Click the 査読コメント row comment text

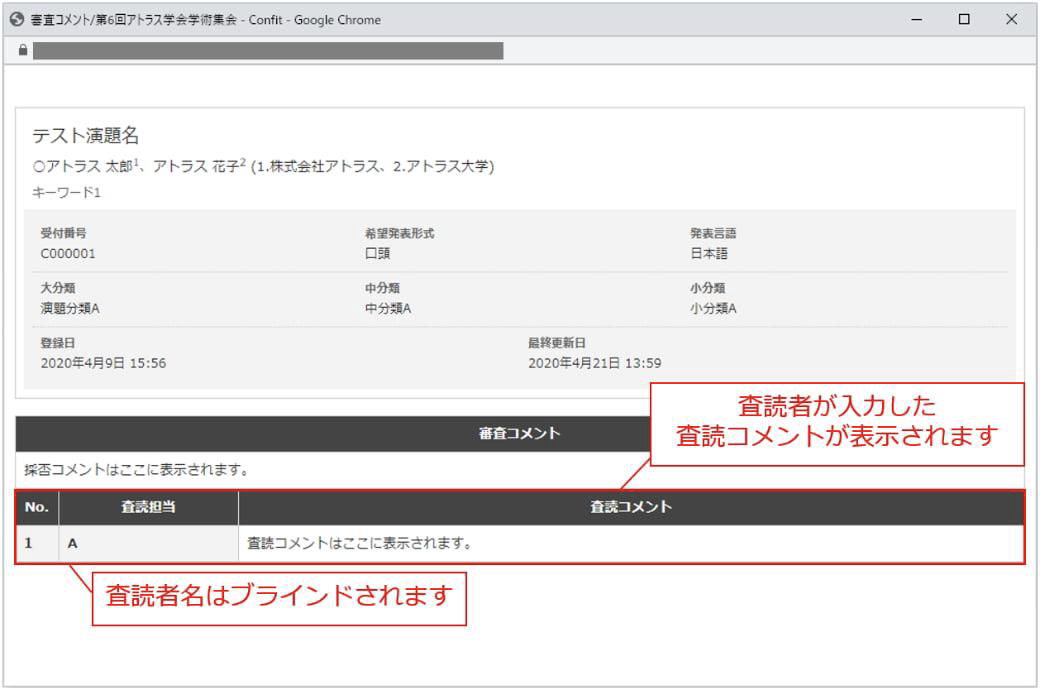[359, 545]
